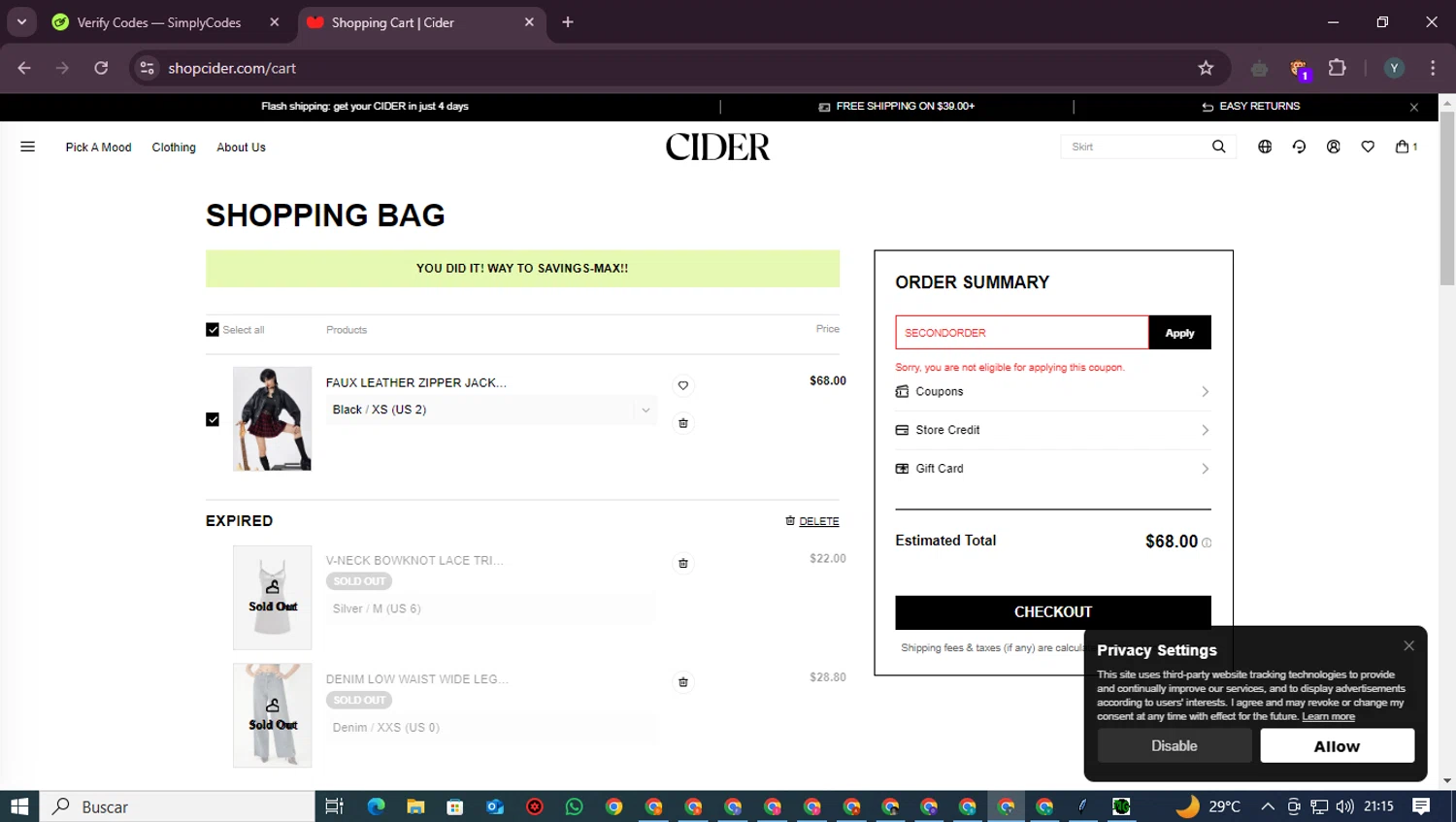Launch WhatsApp from the taskbar
Image resolution: width=1456 pixels, height=822 pixels.
click(x=575, y=806)
